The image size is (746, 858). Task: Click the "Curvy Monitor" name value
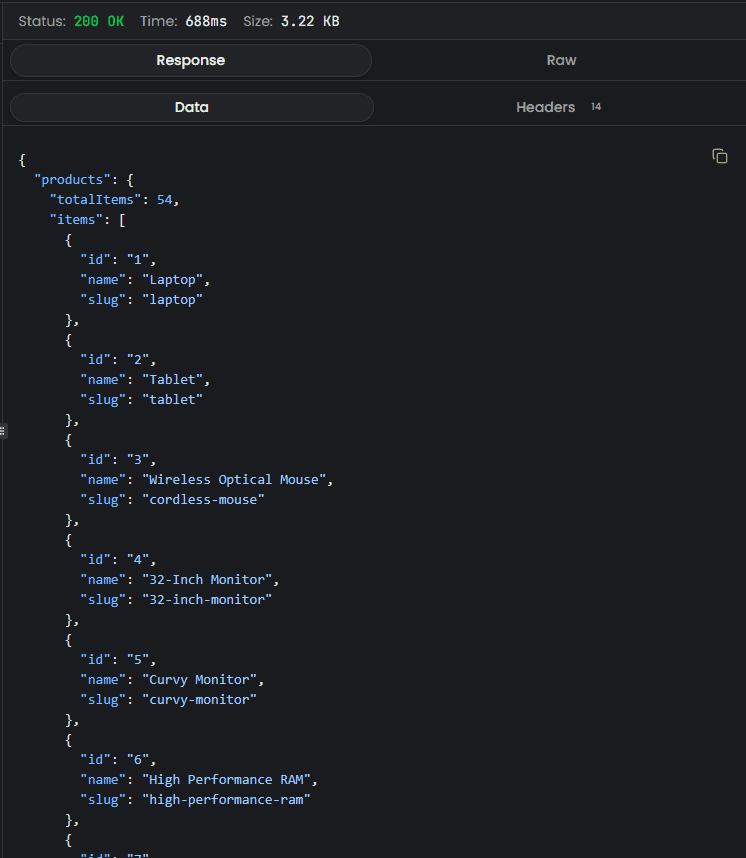click(199, 680)
